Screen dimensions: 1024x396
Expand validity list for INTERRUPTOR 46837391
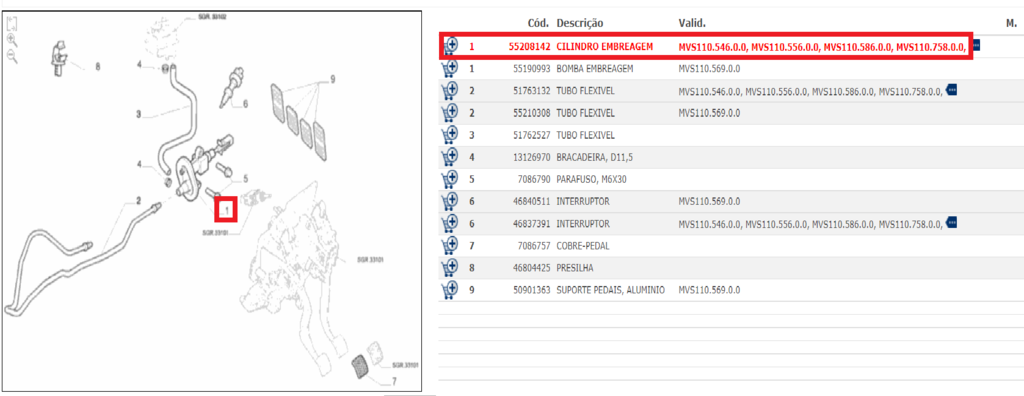tap(952, 223)
